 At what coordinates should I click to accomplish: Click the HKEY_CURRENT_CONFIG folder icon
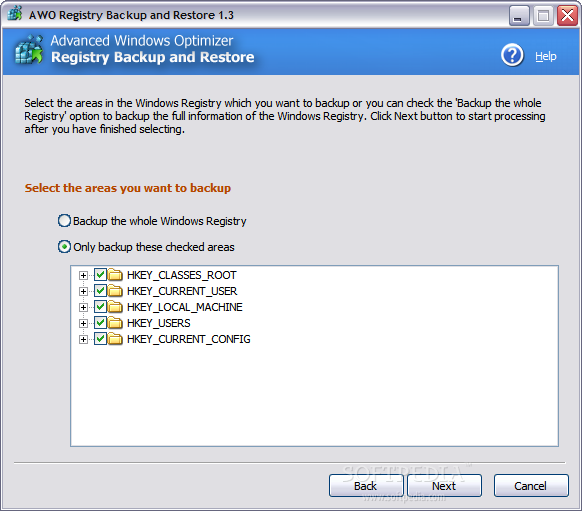click(115, 339)
